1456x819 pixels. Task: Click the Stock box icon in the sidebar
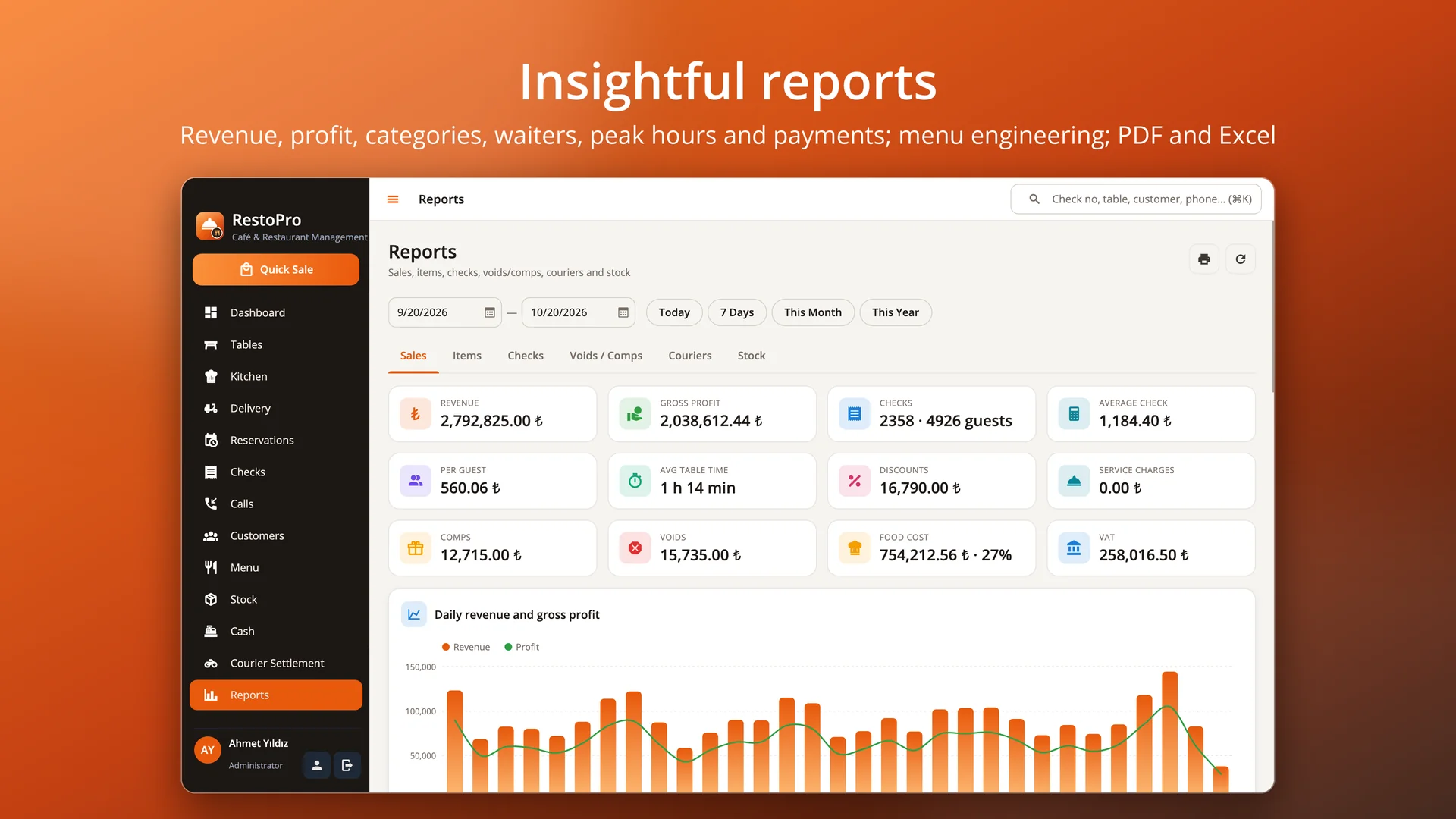[211, 599]
